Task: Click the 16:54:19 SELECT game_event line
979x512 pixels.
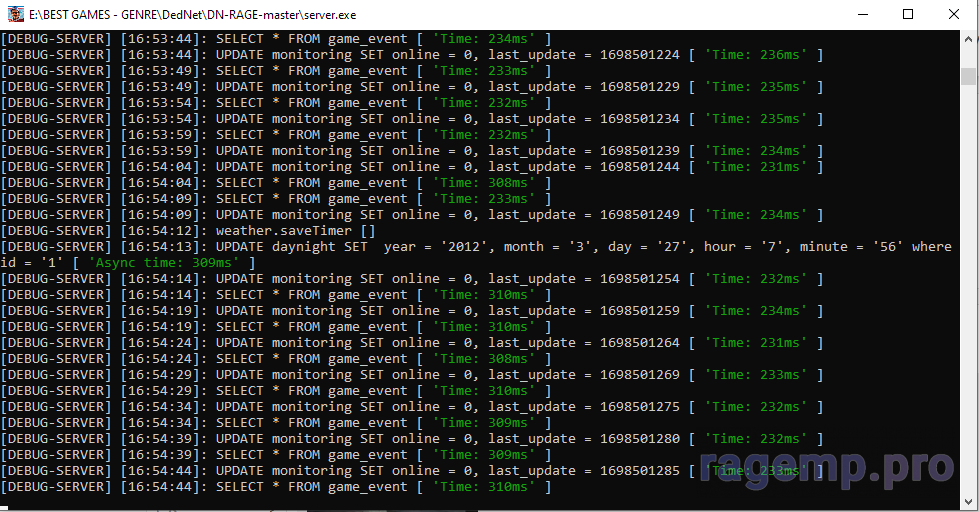Action: coord(276,327)
